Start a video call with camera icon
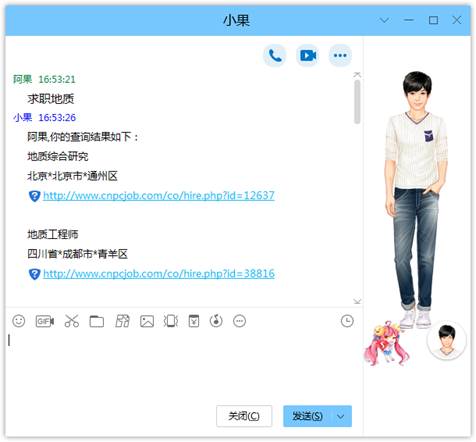The image size is (476, 442). point(308,55)
